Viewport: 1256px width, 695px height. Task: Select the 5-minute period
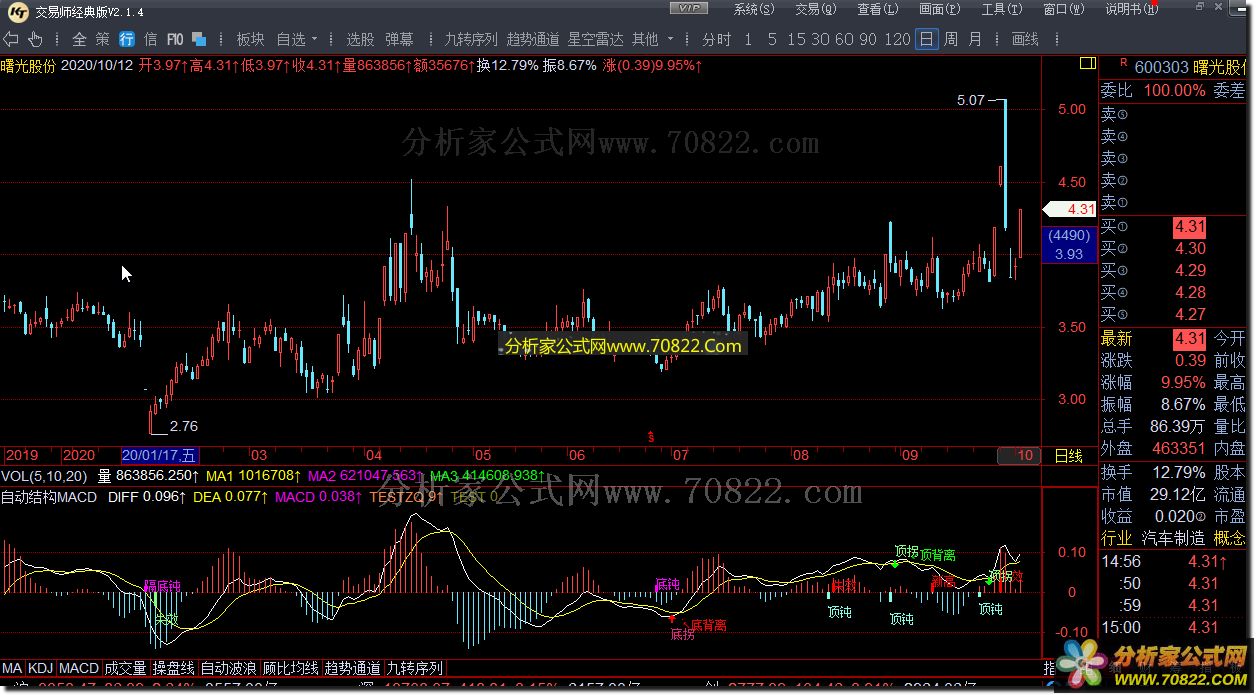point(772,39)
